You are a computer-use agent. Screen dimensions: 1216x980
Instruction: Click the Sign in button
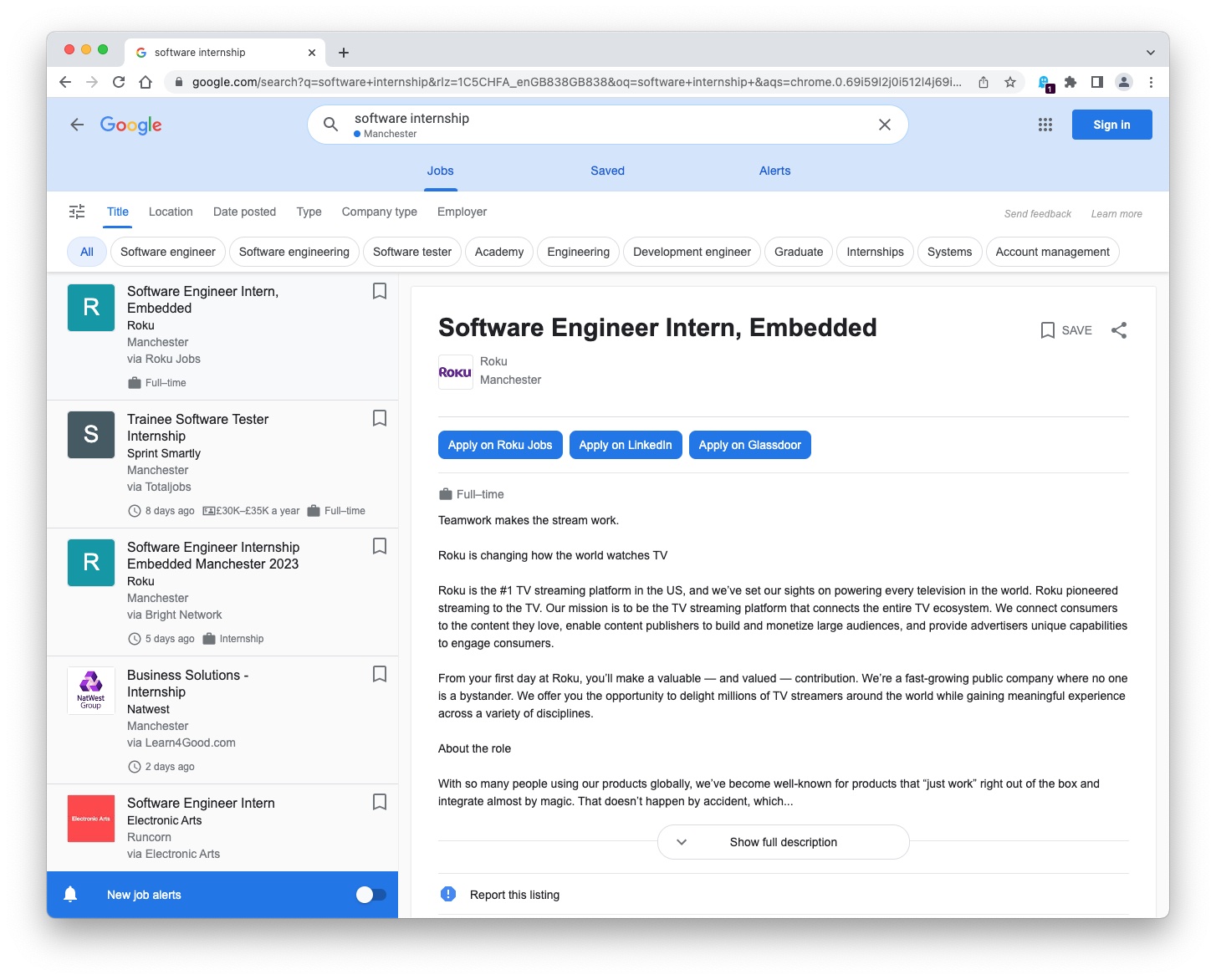[1112, 125]
